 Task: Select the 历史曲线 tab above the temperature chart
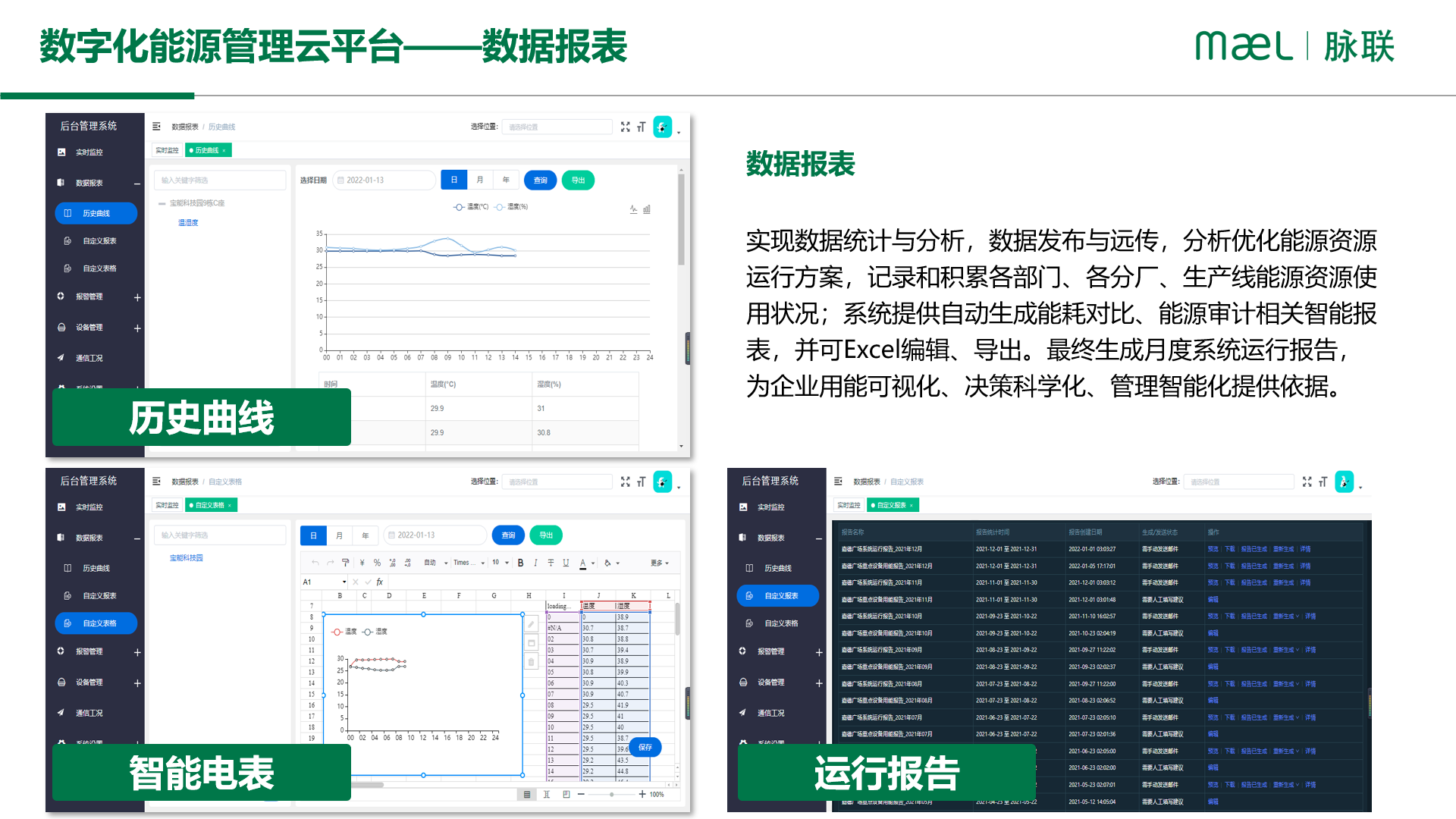[207, 150]
